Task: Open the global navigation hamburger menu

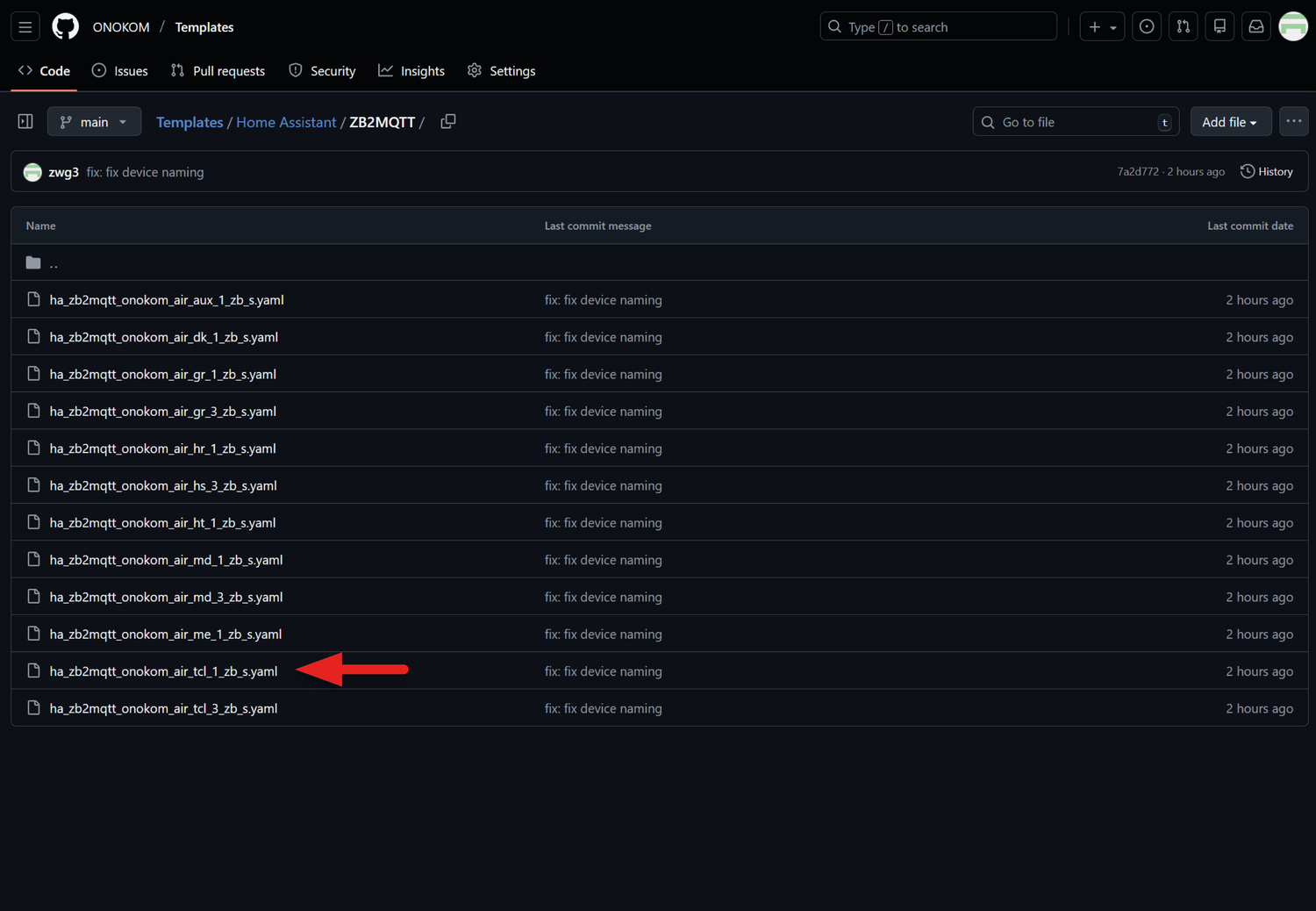Action: 25,27
